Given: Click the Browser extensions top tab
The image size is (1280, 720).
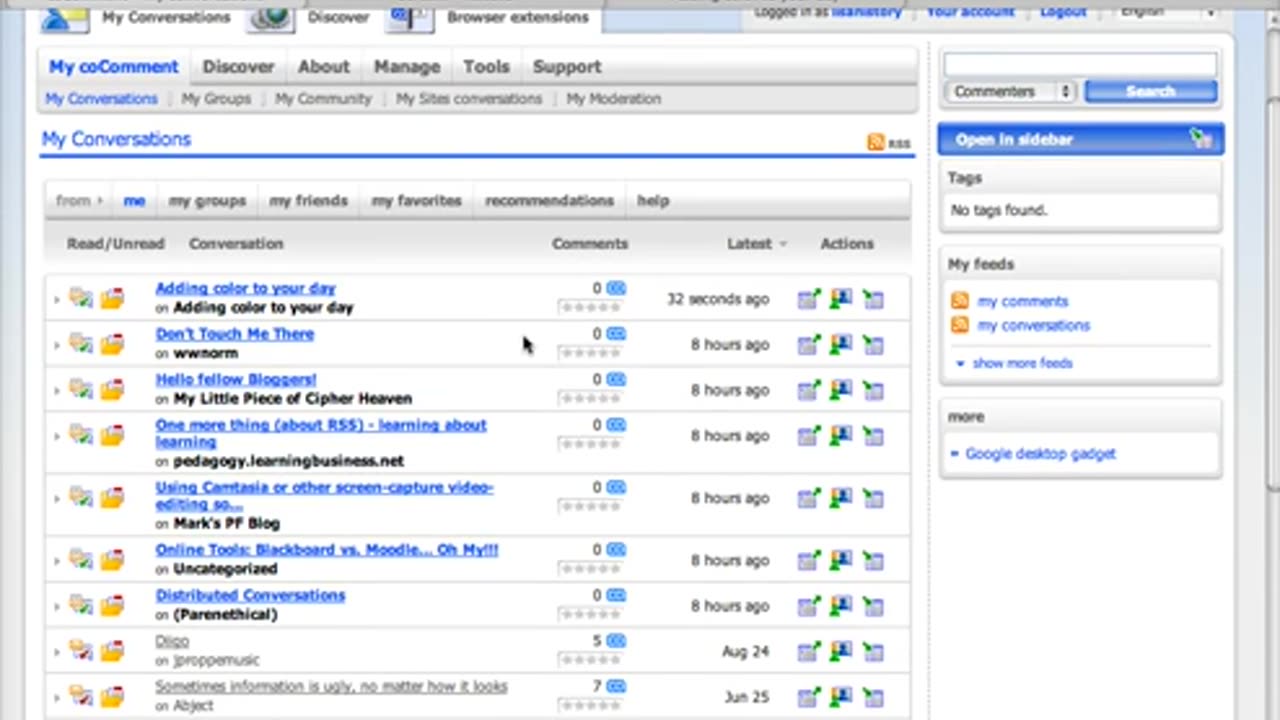Looking at the screenshot, I should [517, 17].
